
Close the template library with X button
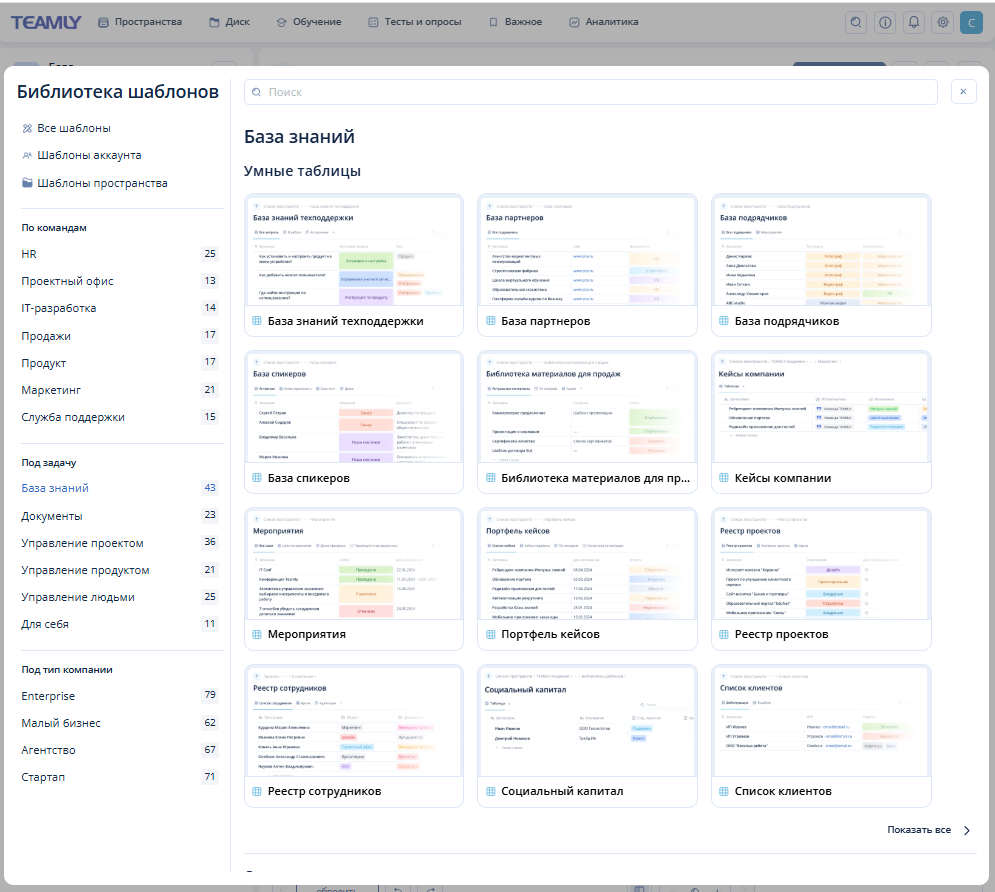(963, 92)
